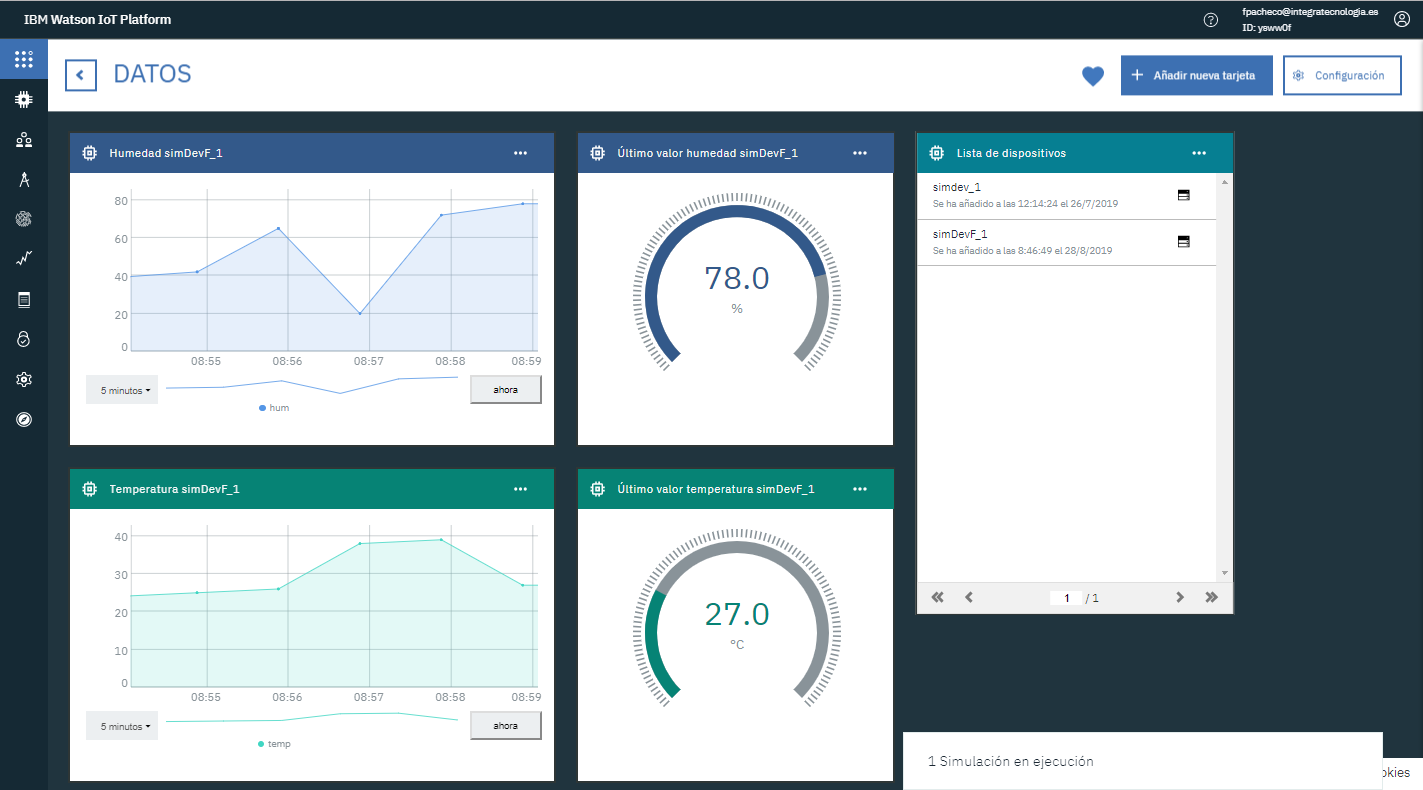This screenshot has width=1423, height=790.
Task: Click the chip icon on Último valor temperatura header
Action: 597,489
